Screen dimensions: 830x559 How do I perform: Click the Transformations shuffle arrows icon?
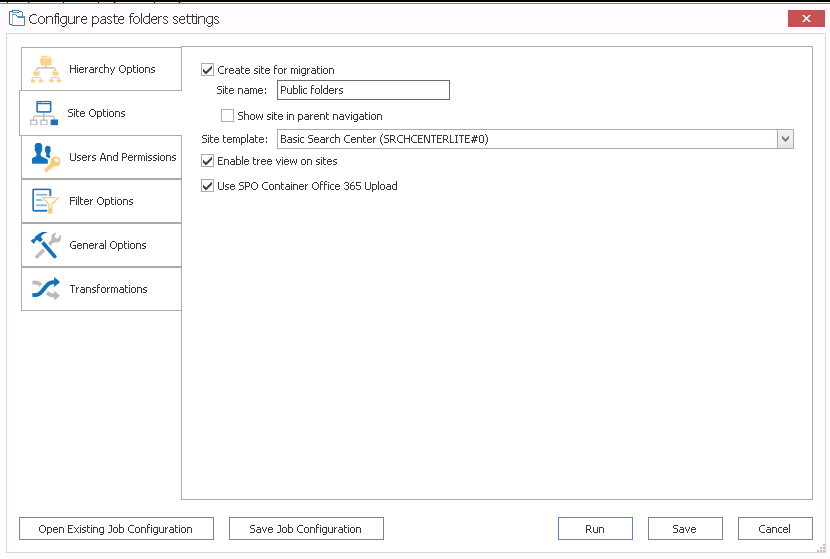tap(46, 289)
